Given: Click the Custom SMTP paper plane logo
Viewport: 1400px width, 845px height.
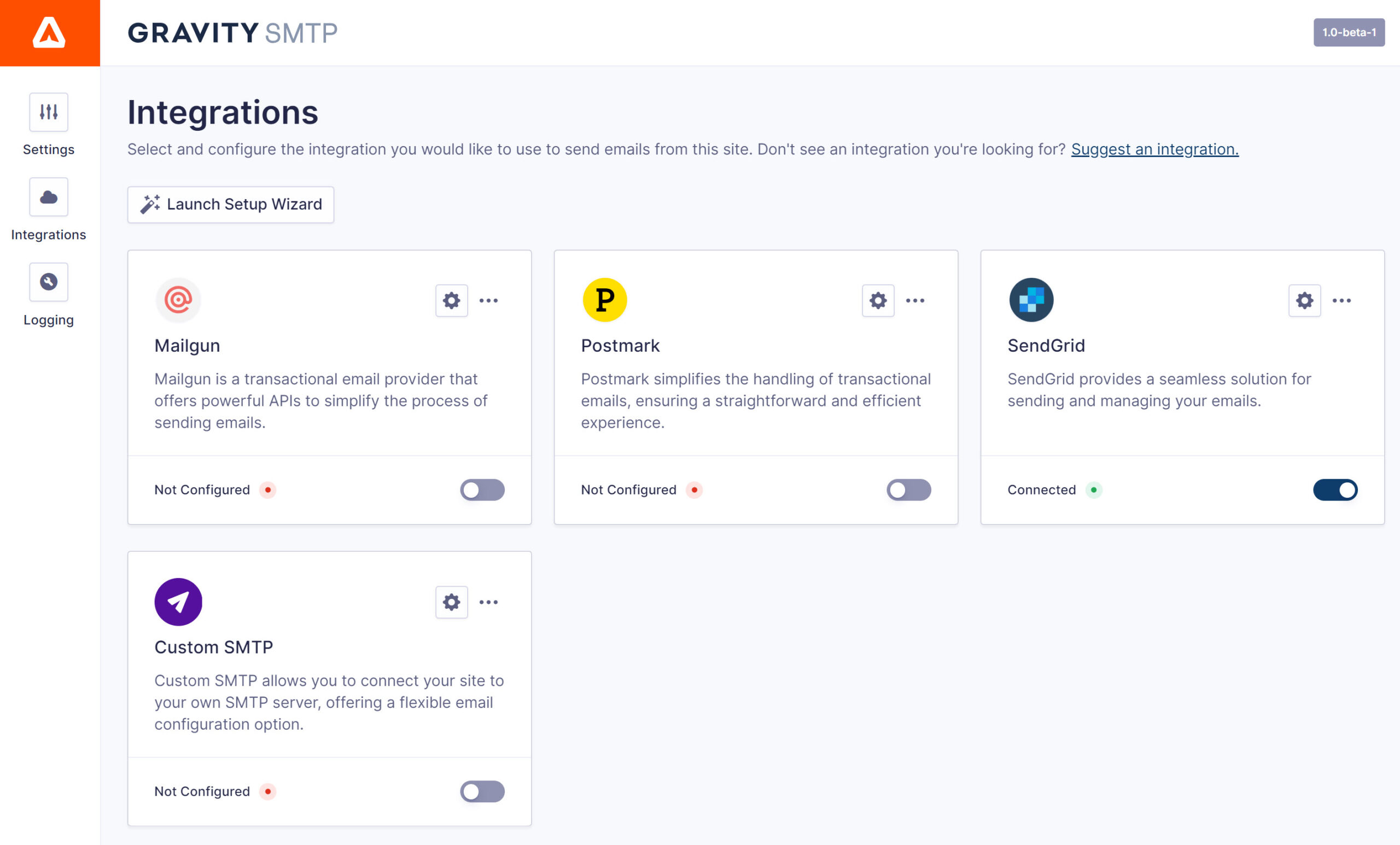Looking at the screenshot, I should [178, 602].
